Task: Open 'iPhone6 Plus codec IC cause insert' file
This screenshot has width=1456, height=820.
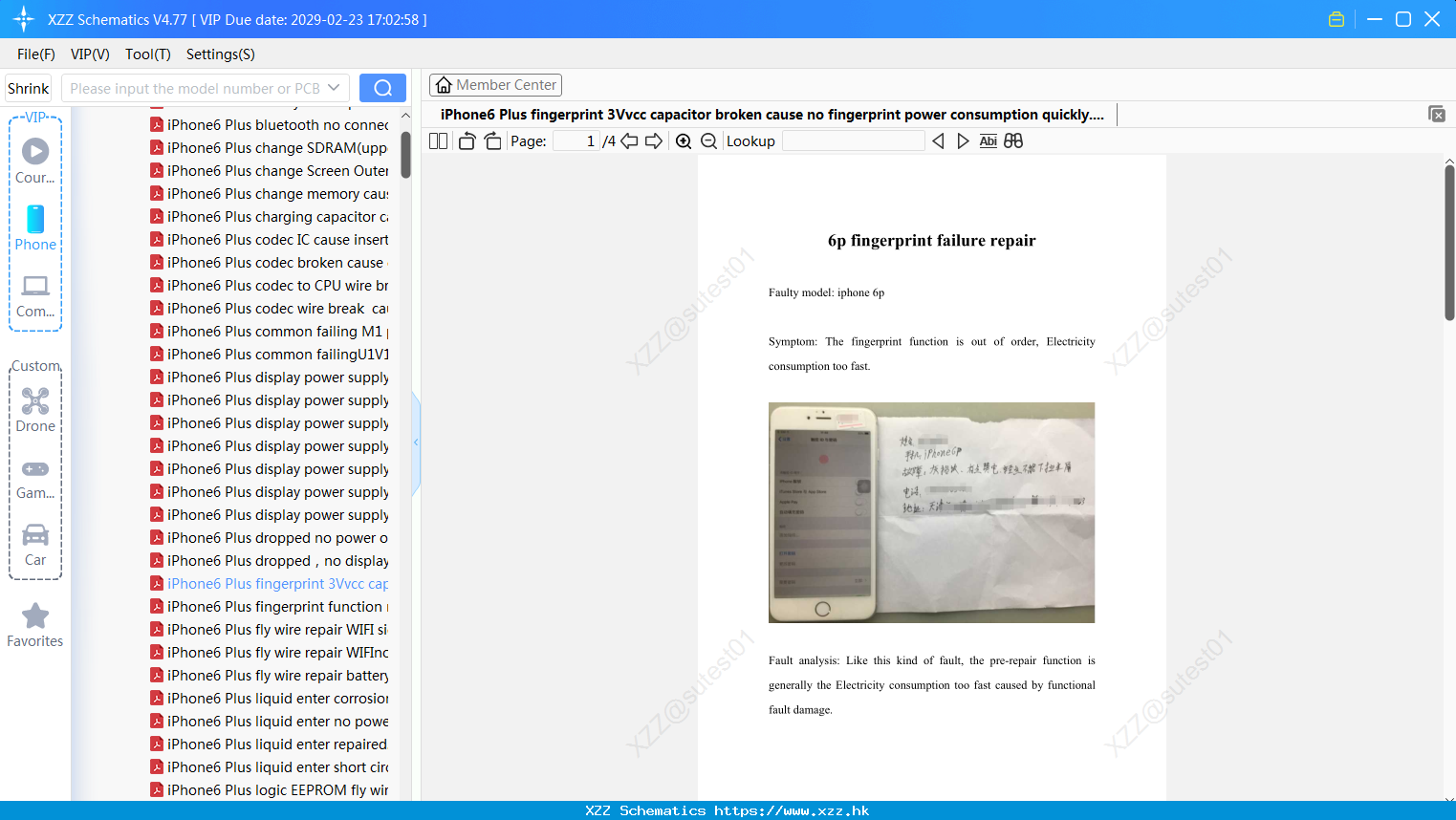Action: tap(269, 240)
